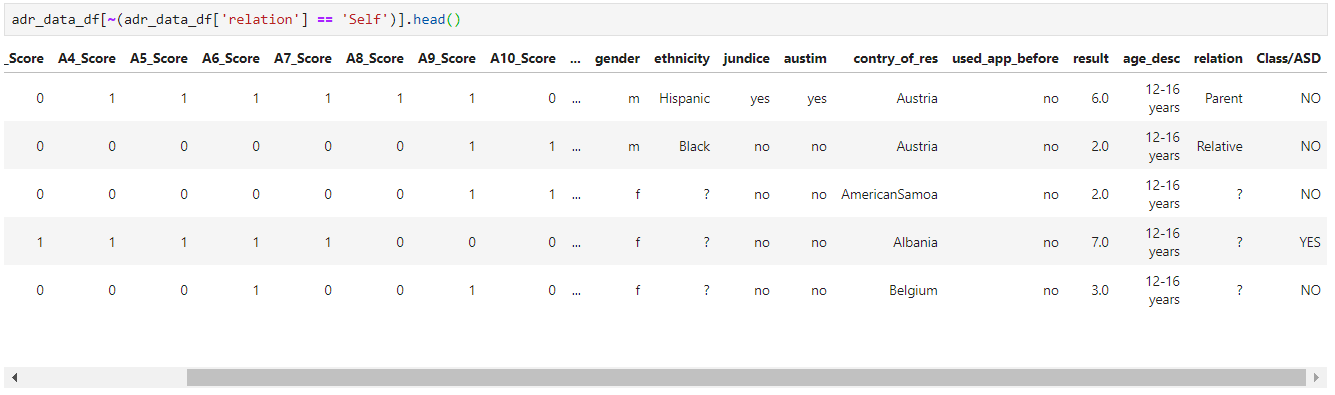Click the ethnicity column header
This screenshot has width=1335, height=395.
pyautogui.click(x=682, y=59)
